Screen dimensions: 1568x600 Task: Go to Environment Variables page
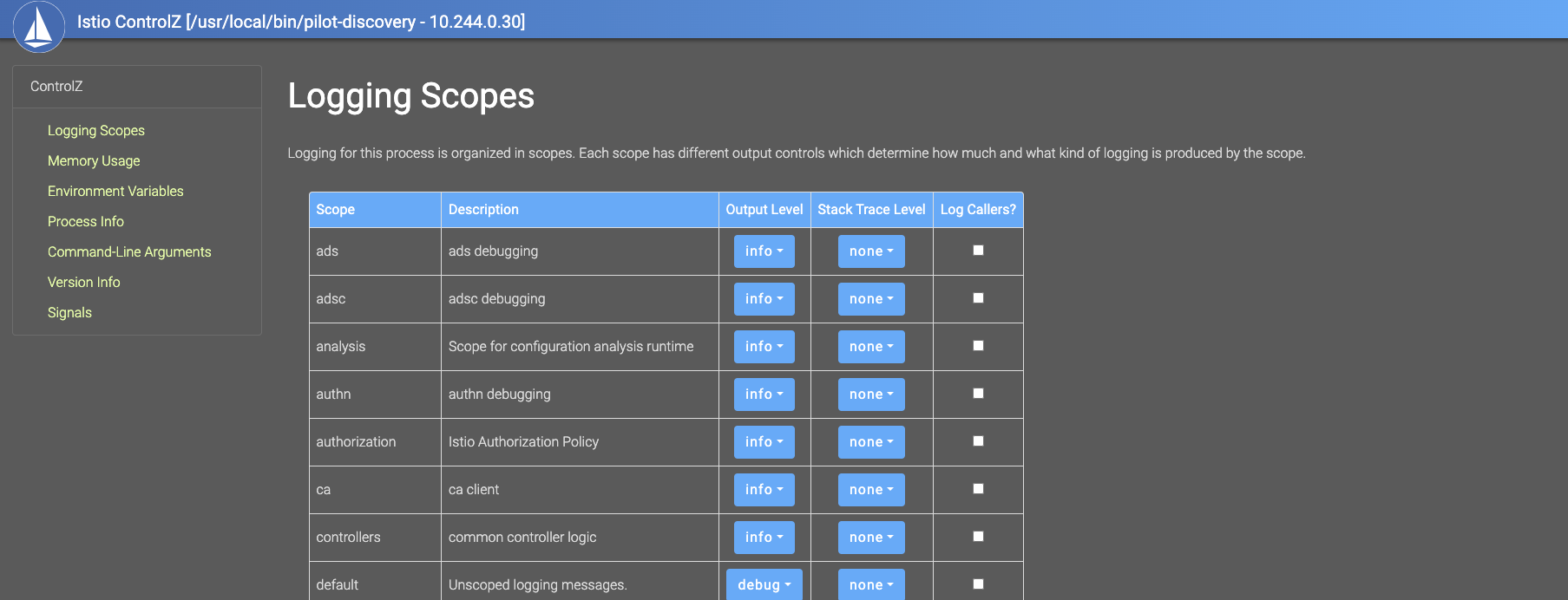[115, 192]
